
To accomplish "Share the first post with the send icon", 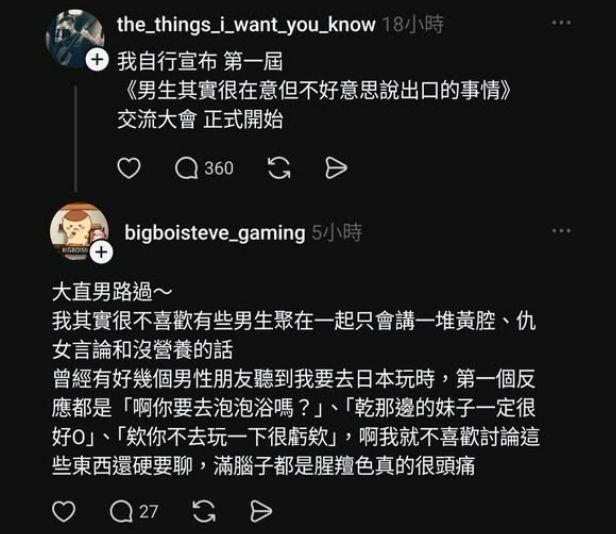I will tap(336, 168).
